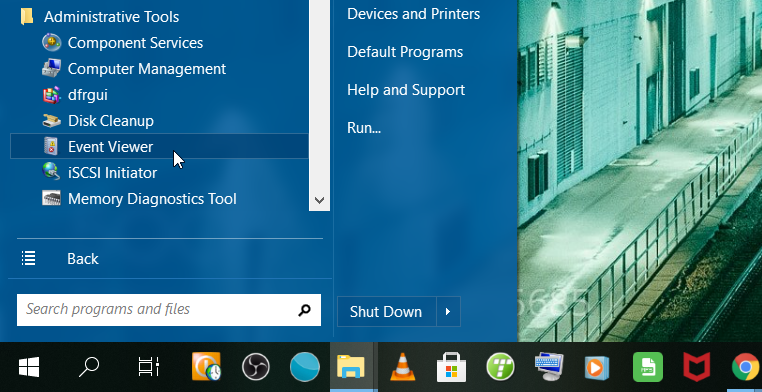Select the Event Viewer text label
Image resolution: width=762 pixels, height=392 pixels.
pos(110,147)
